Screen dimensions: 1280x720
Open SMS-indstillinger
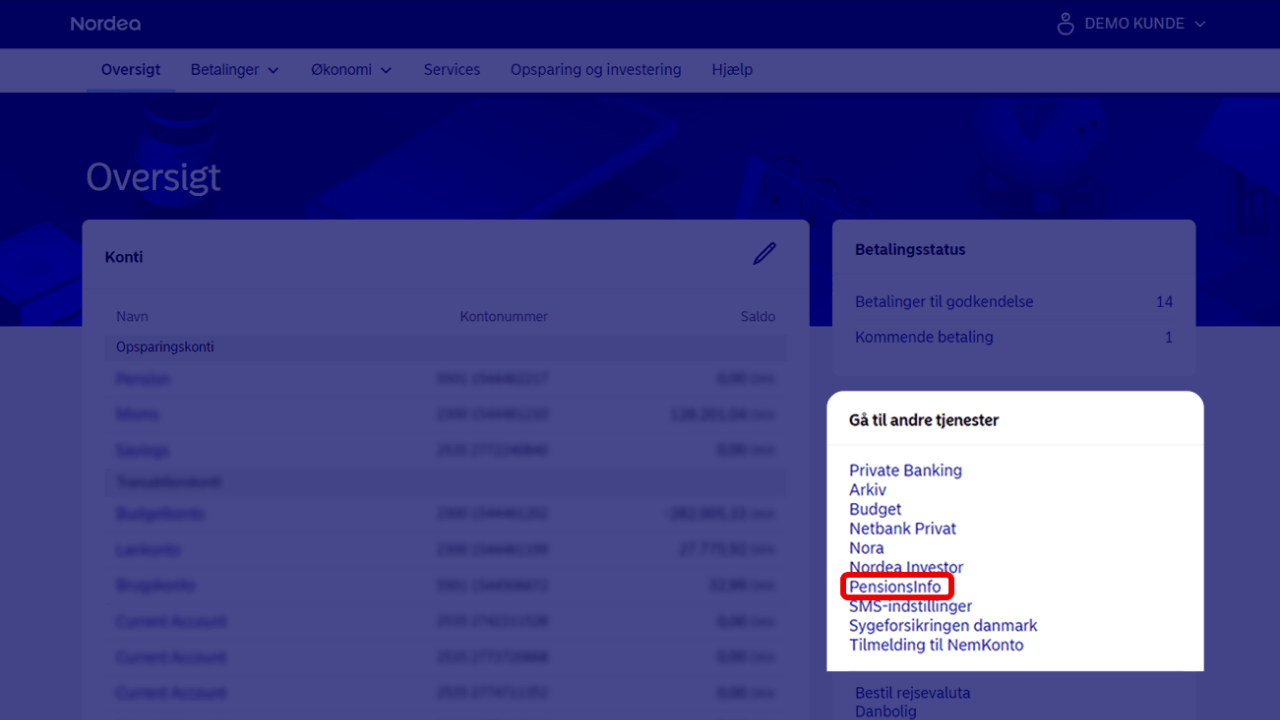point(910,606)
